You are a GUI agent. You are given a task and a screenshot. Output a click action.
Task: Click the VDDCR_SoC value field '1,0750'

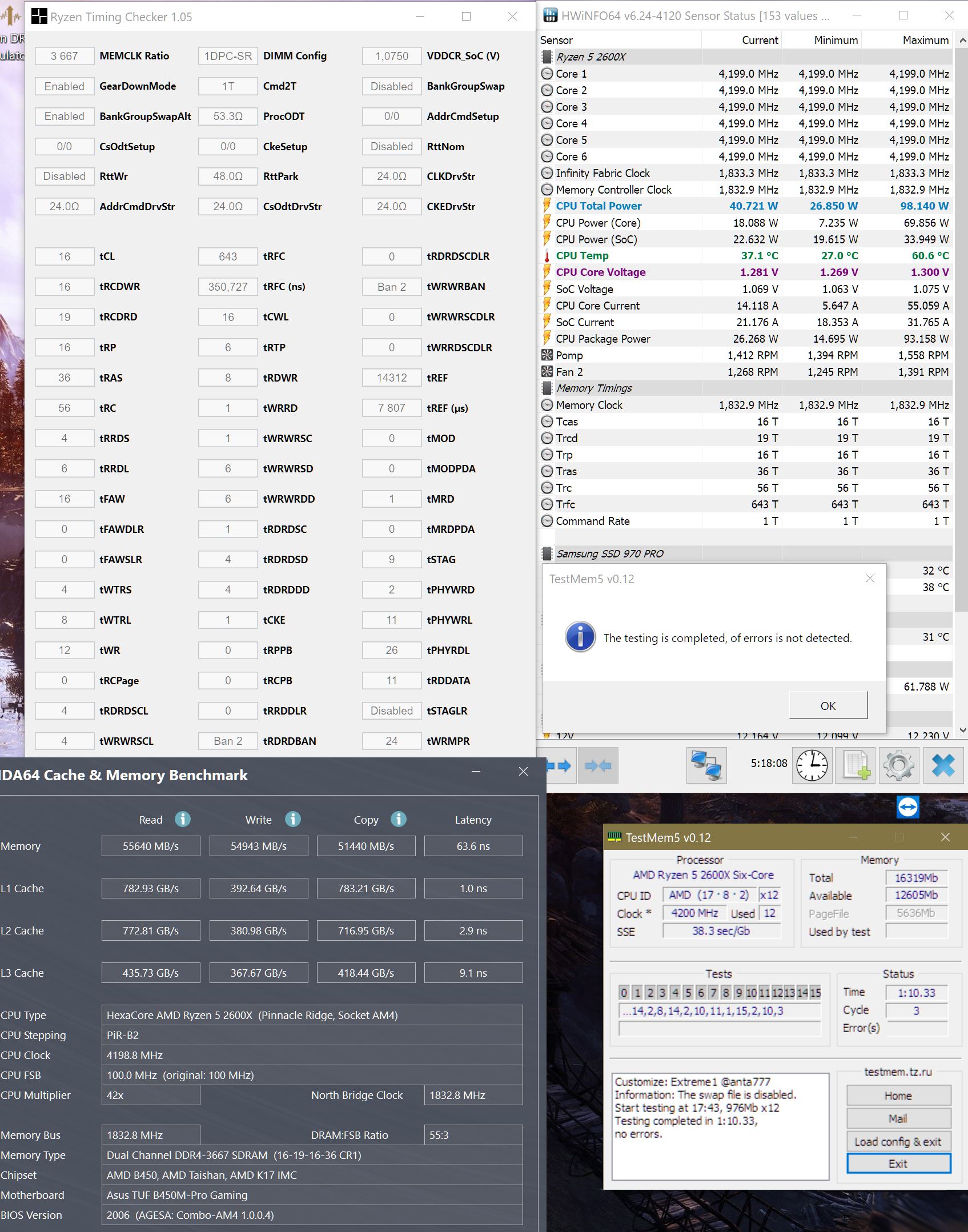[x=392, y=56]
